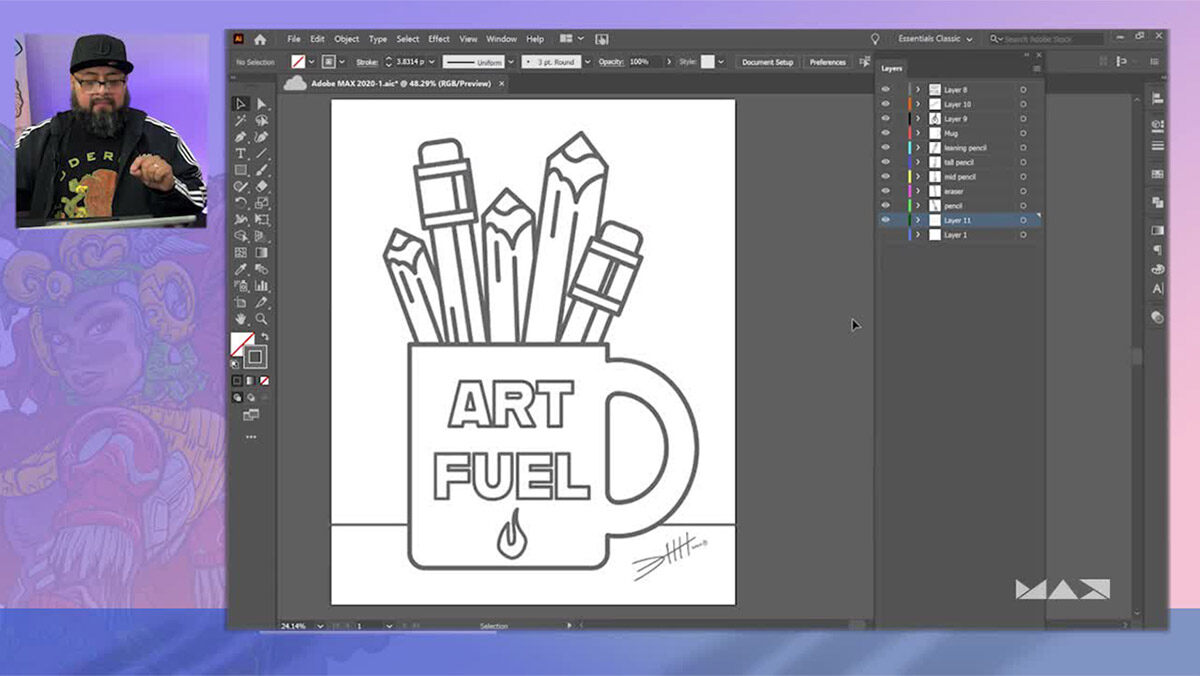
Task: Hide Layer 8 using eye icon
Action: click(x=885, y=90)
